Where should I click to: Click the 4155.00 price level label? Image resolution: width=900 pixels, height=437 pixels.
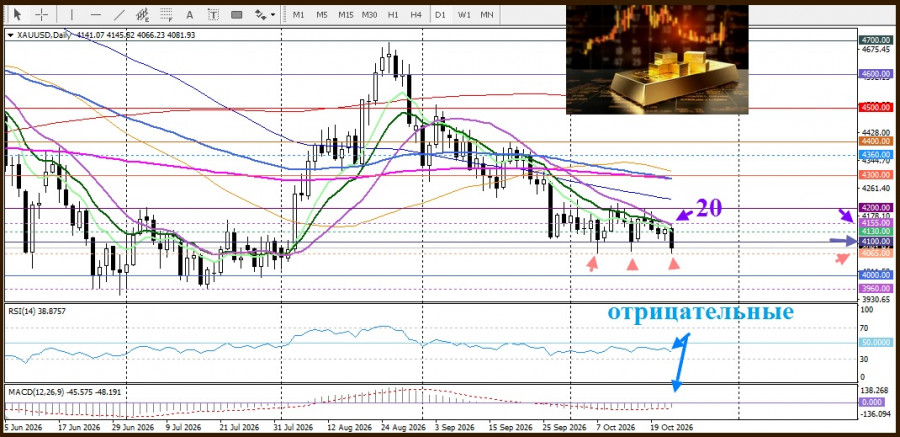[x=875, y=223]
